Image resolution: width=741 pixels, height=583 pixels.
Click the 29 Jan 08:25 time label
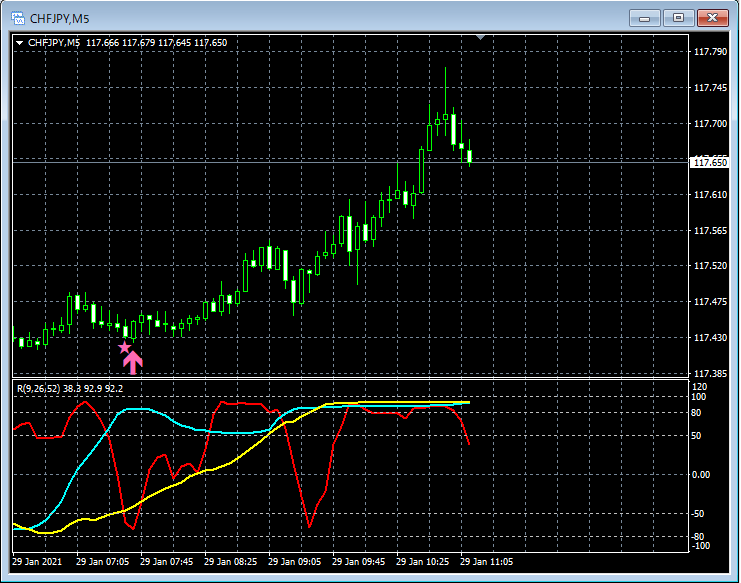[231, 562]
